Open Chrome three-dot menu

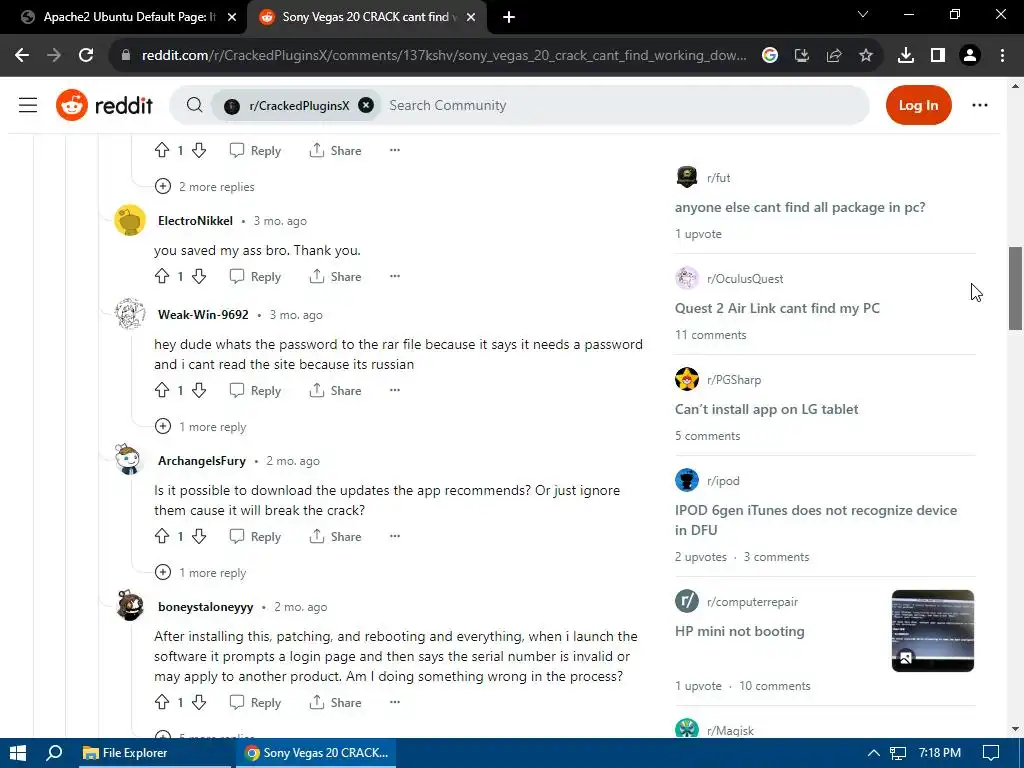(x=1002, y=56)
